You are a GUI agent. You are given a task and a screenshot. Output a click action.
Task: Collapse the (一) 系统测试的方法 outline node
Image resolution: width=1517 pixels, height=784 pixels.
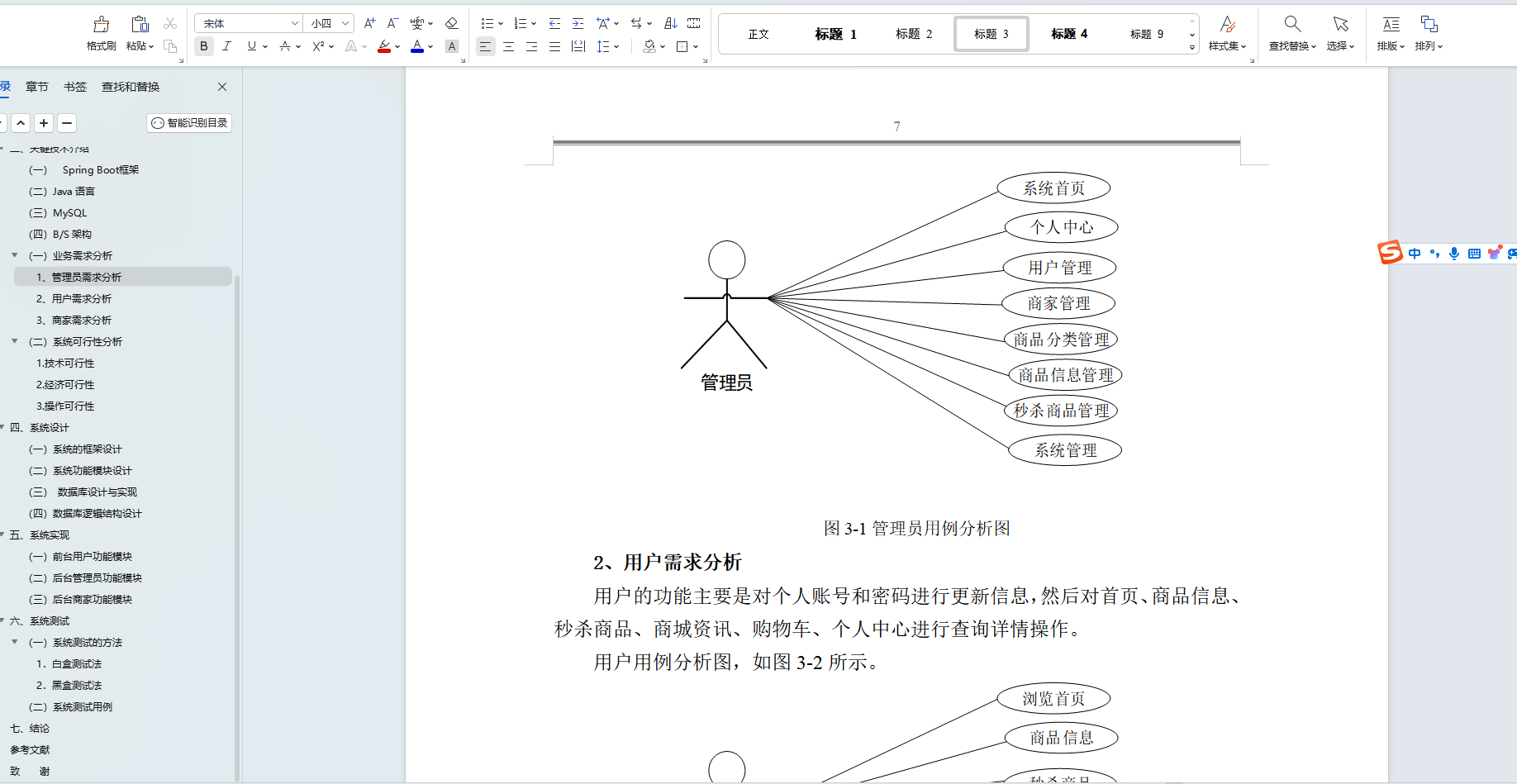(x=15, y=642)
